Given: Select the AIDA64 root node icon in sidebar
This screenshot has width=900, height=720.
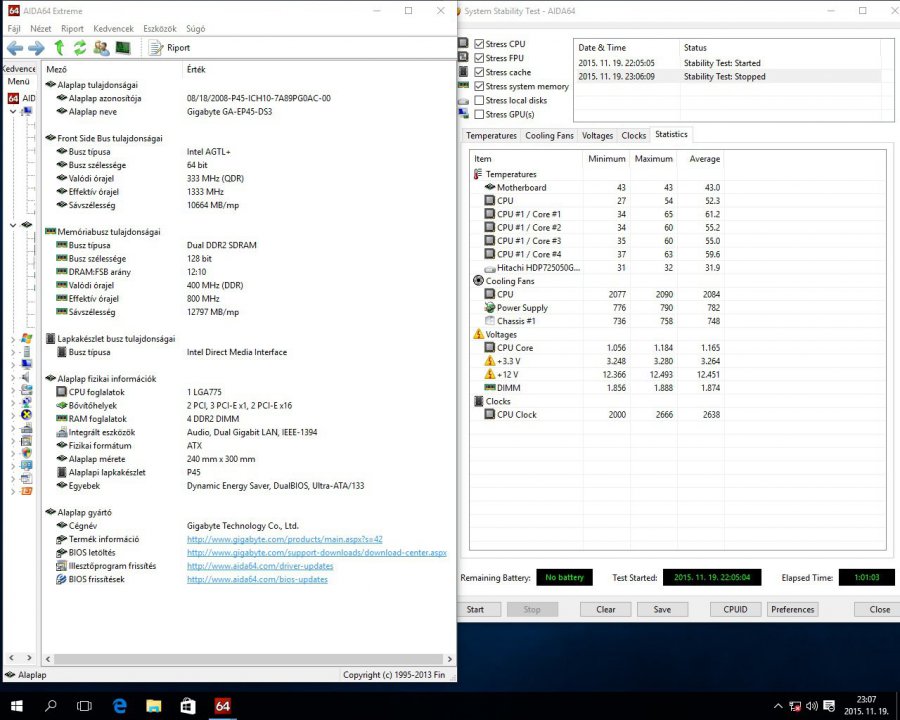Looking at the screenshot, I should click(13, 98).
